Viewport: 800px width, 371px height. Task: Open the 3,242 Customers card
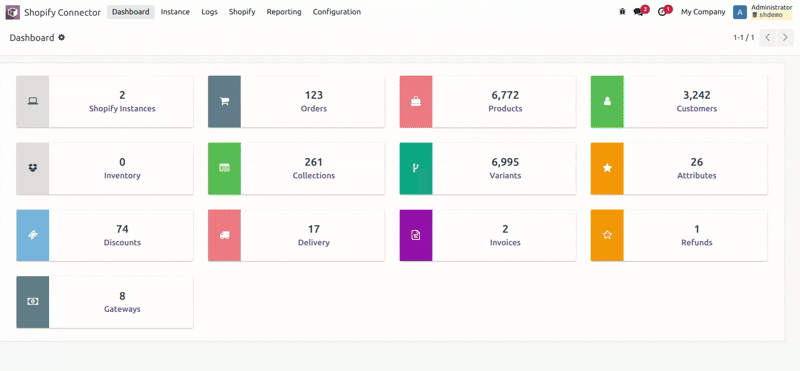point(679,102)
